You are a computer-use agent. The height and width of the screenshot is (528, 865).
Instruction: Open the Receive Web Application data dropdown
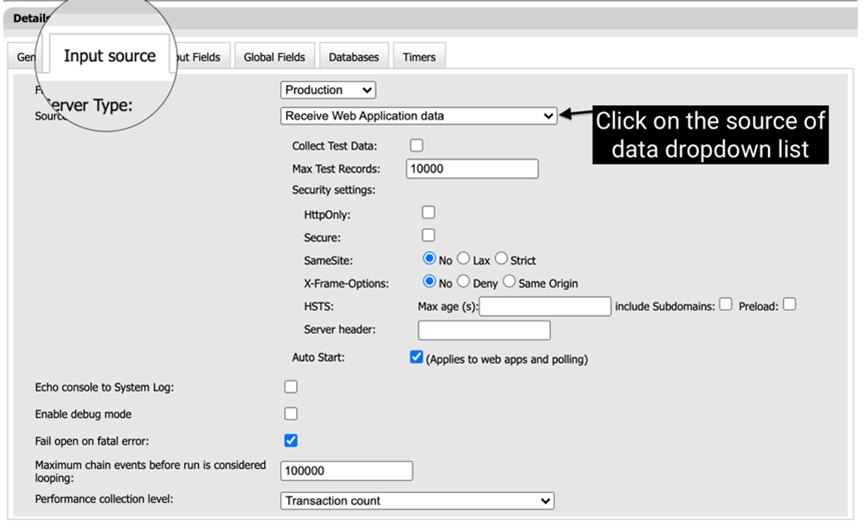coord(418,116)
